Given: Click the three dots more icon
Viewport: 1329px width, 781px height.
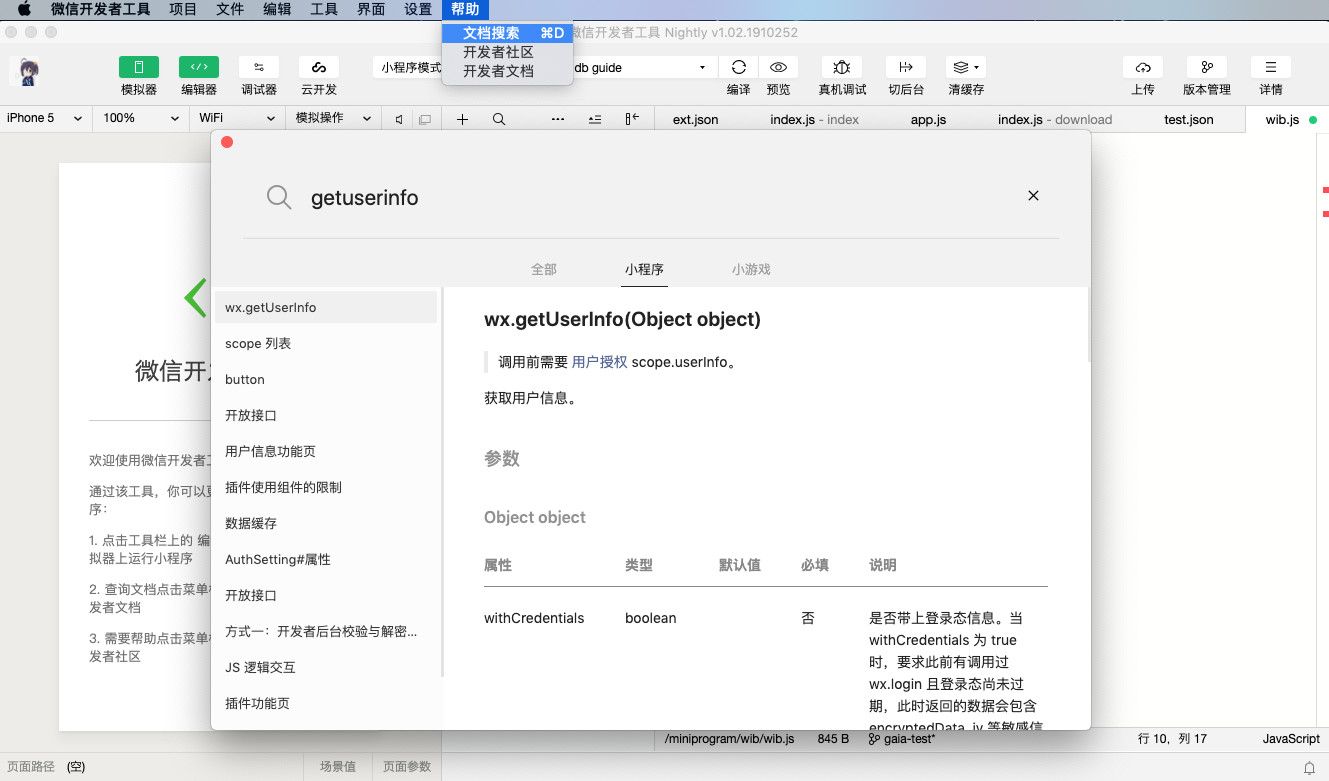Looking at the screenshot, I should 558,119.
